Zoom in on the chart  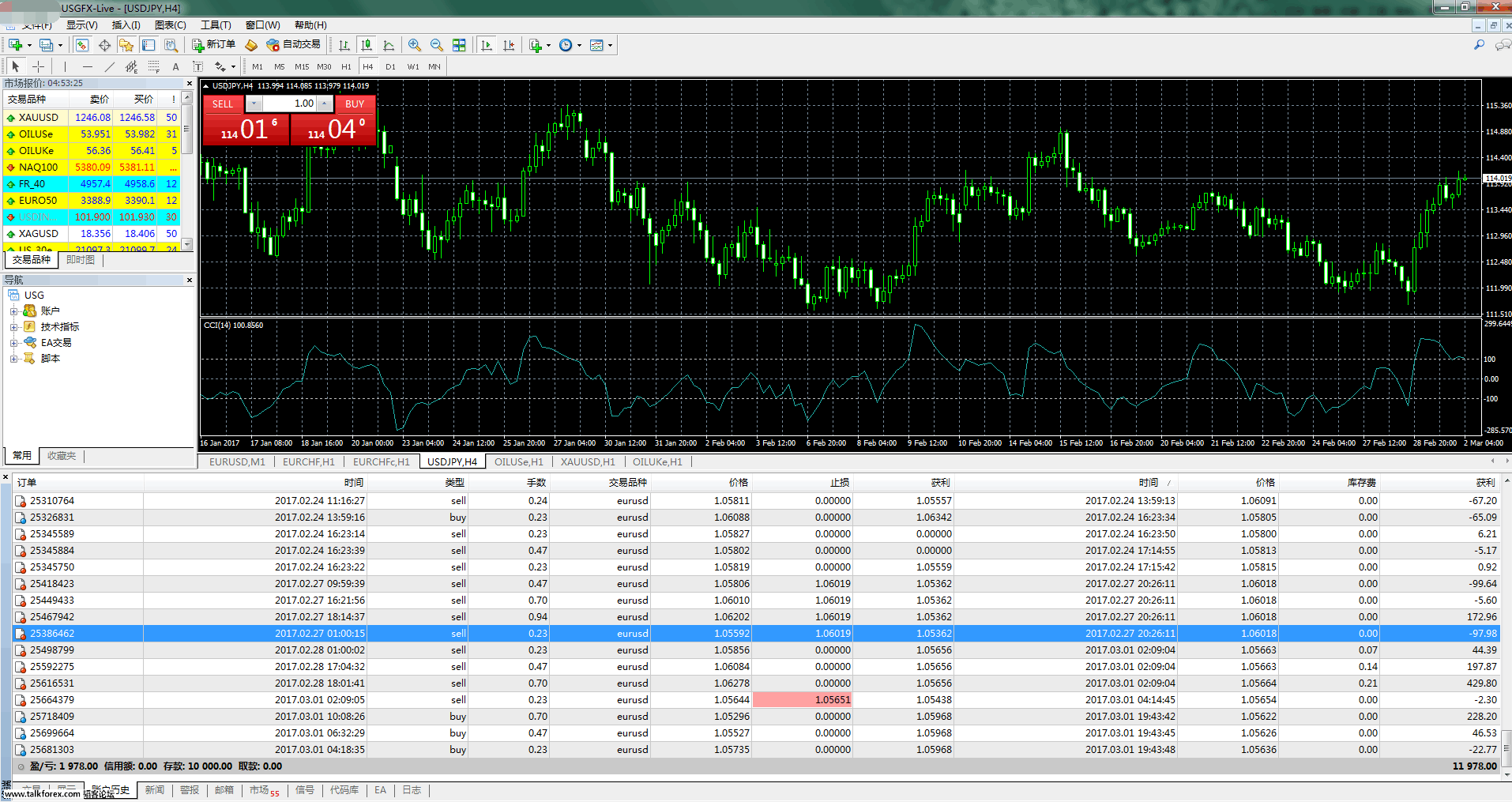[x=414, y=45]
